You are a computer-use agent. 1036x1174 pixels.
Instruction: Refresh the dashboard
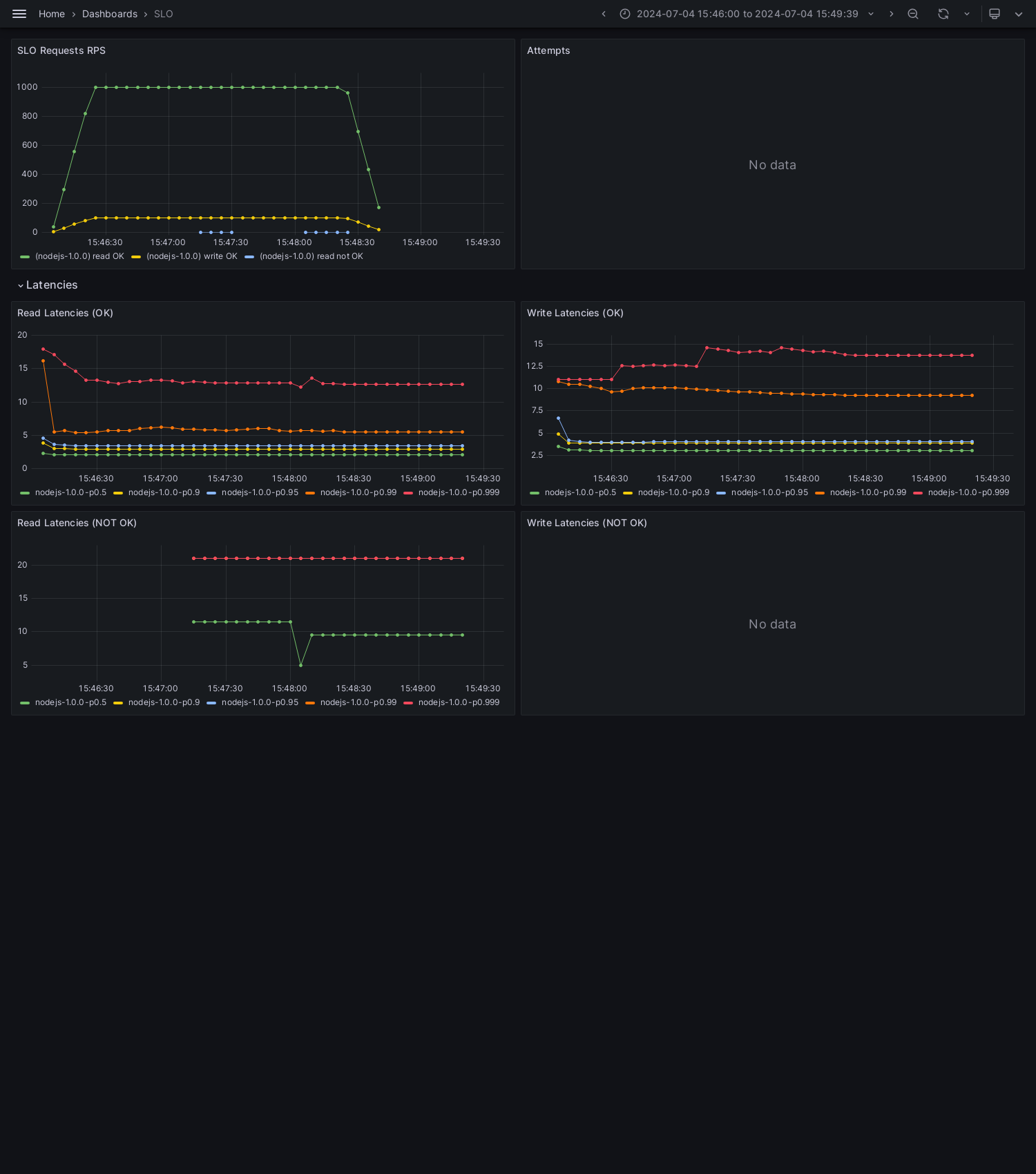click(x=943, y=14)
